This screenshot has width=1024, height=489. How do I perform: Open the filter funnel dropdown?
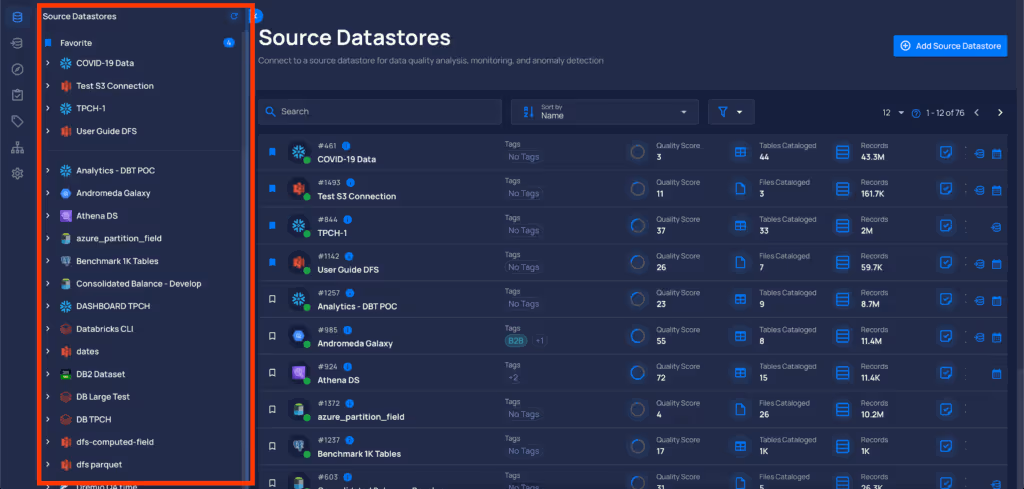(731, 112)
